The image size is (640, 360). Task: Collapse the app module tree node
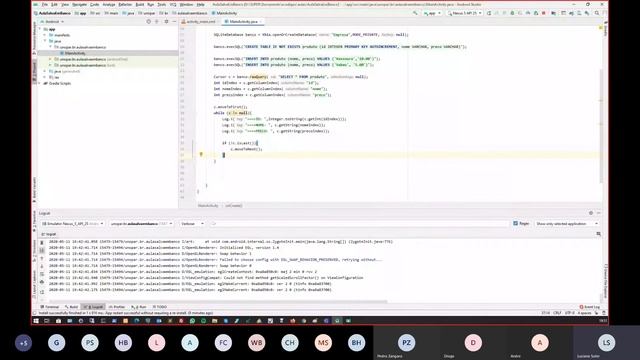click(40, 29)
